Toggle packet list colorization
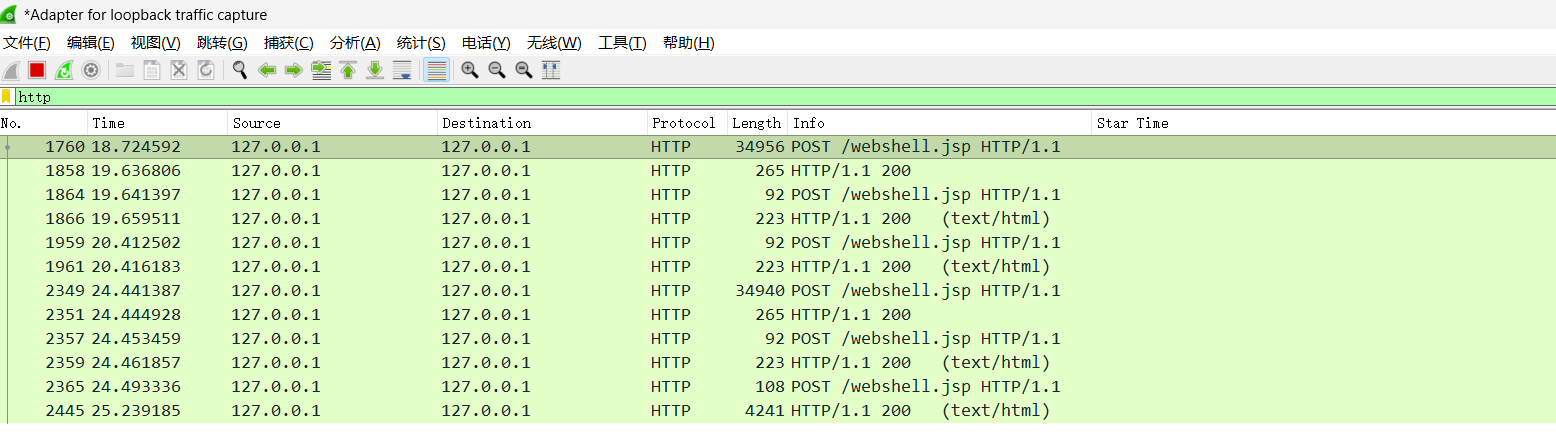Image resolution: width=1556 pixels, height=435 pixels. pos(436,70)
